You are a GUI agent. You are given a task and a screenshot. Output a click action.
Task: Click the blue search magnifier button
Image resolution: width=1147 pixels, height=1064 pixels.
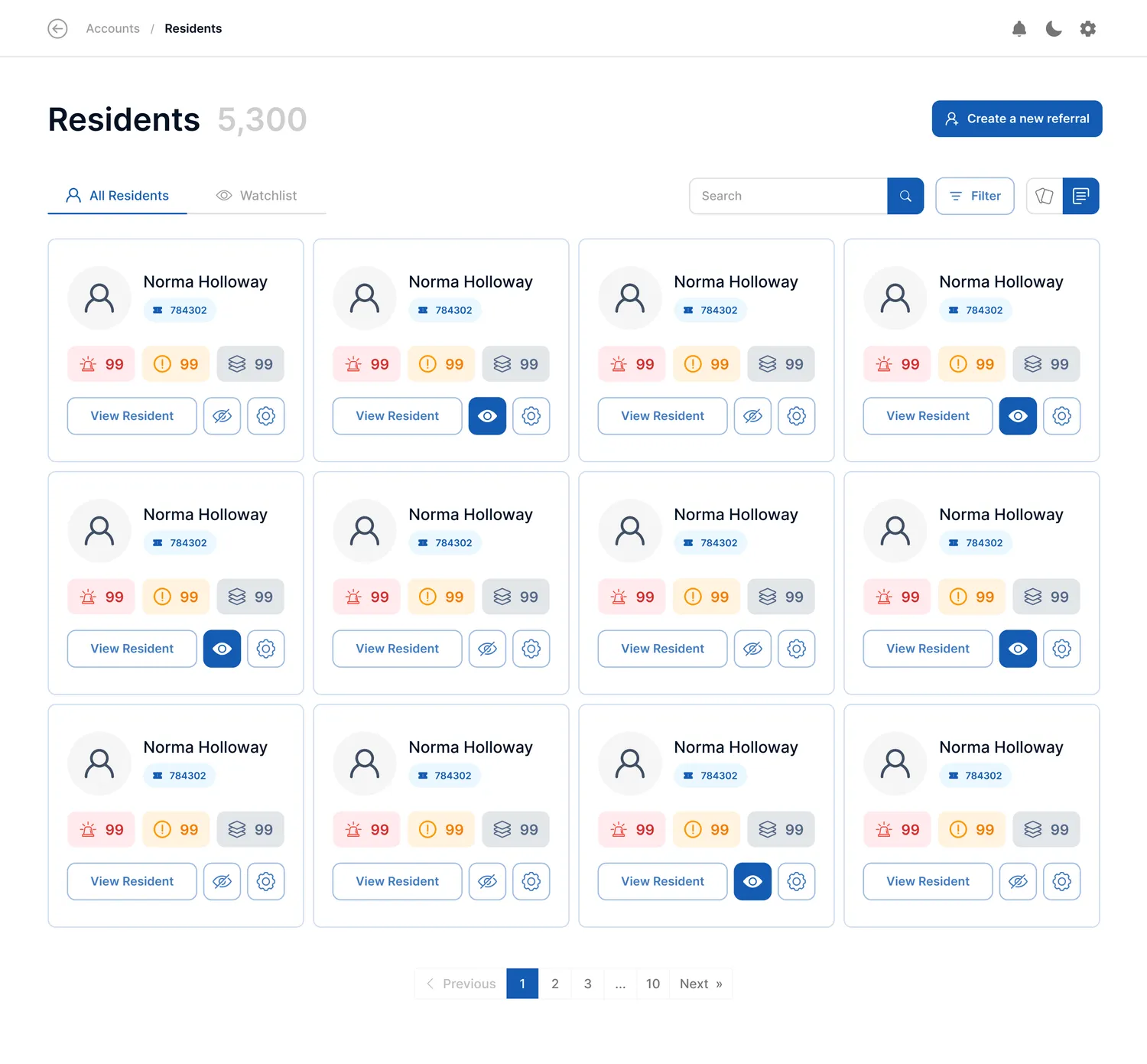[905, 196]
